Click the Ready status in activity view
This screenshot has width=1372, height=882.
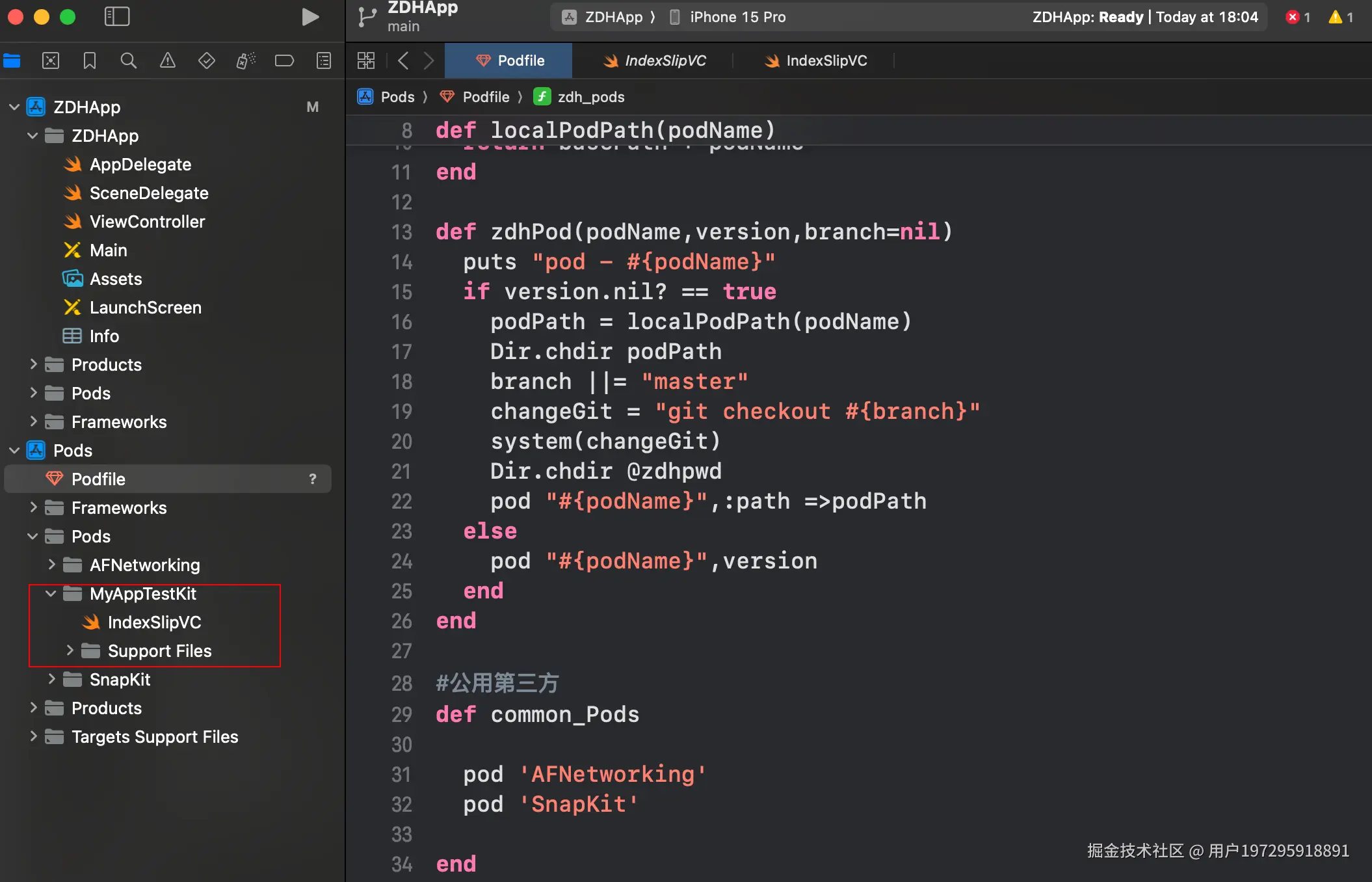click(1121, 17)
